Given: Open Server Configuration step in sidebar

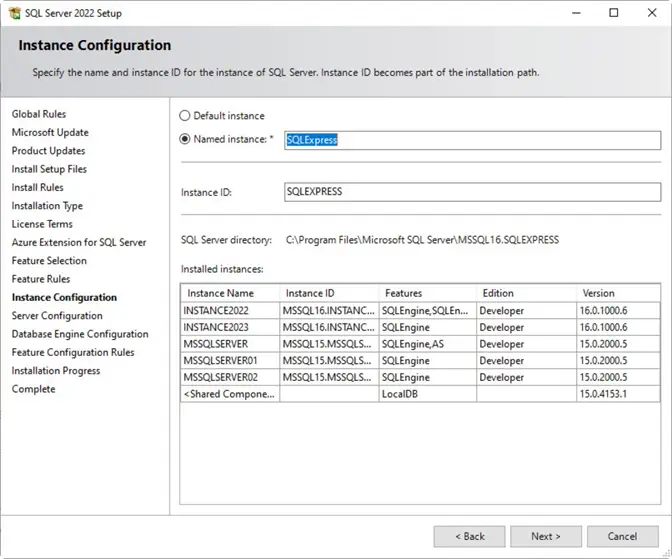Looking at the screenshot, I should coord(57,316).
